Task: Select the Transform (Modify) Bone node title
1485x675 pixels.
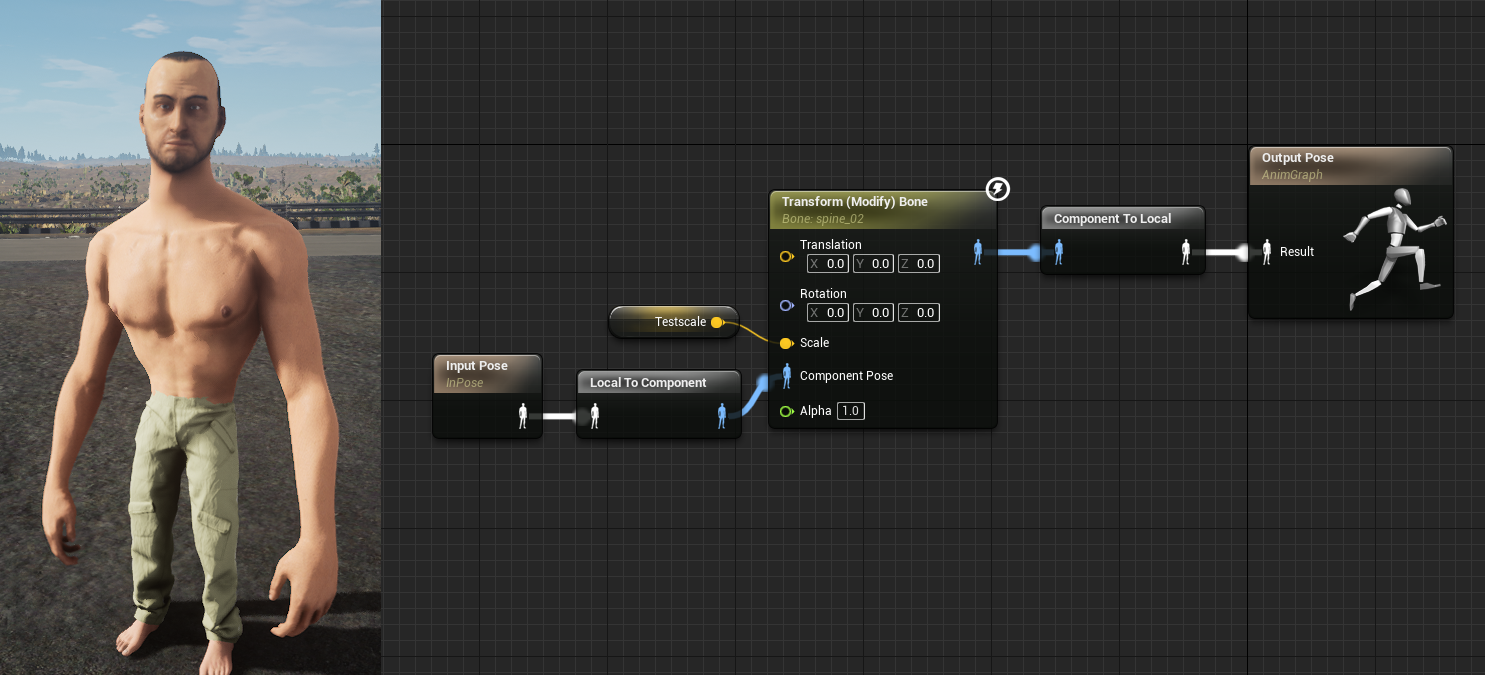Action: (854, 202)
